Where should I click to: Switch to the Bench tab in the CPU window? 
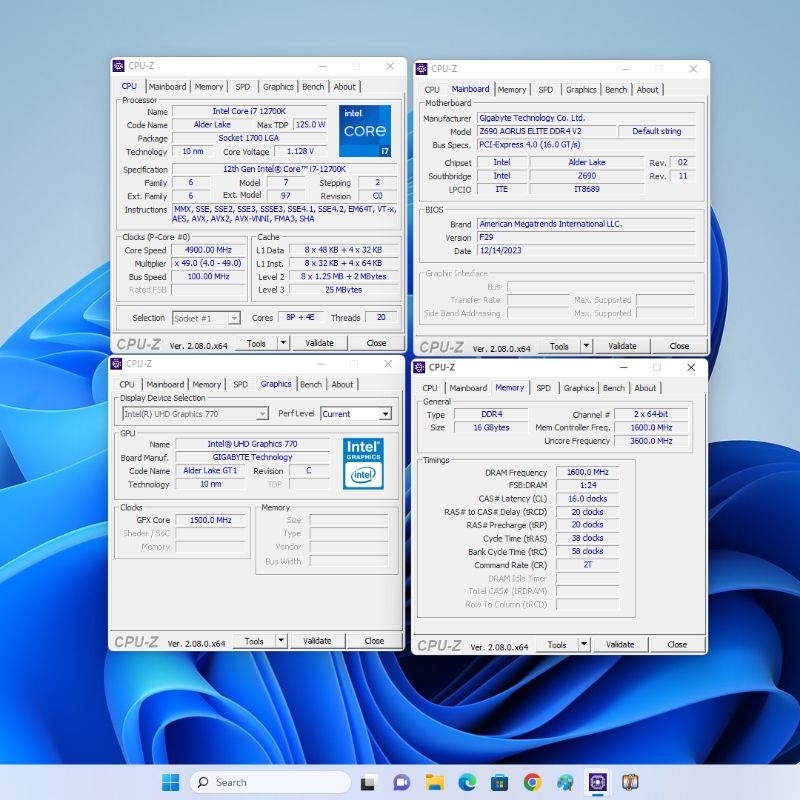(x=313, y=87)
